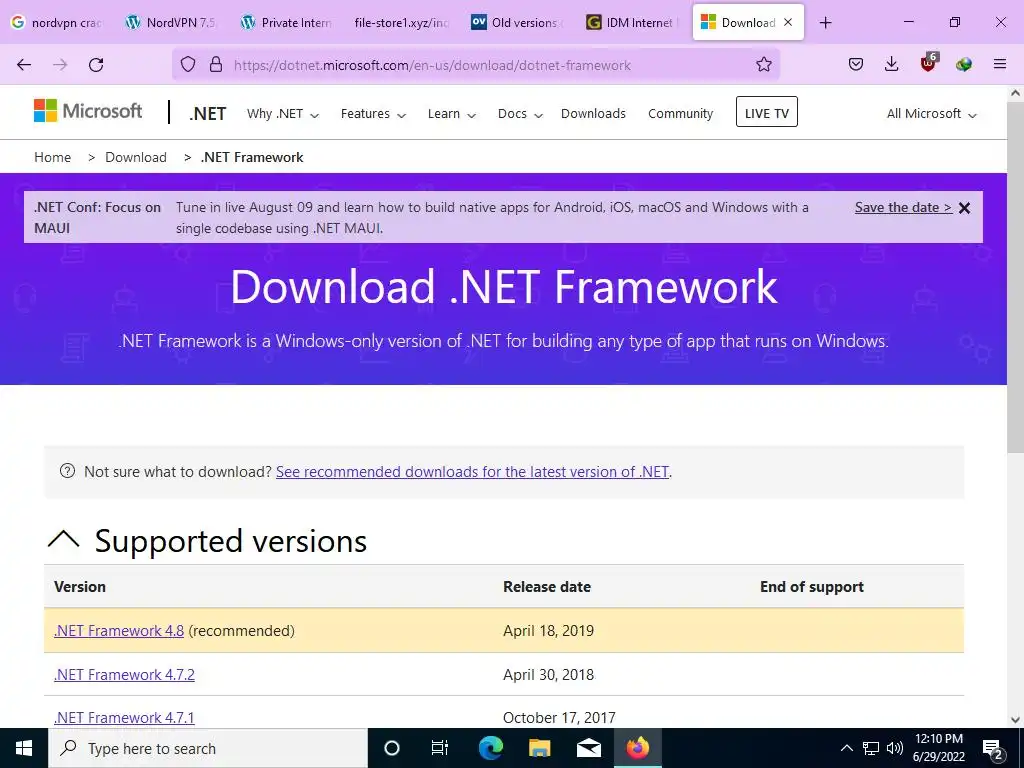Click the forward navigation arrow
The image size is (1024, 768).
coord(60,65)
